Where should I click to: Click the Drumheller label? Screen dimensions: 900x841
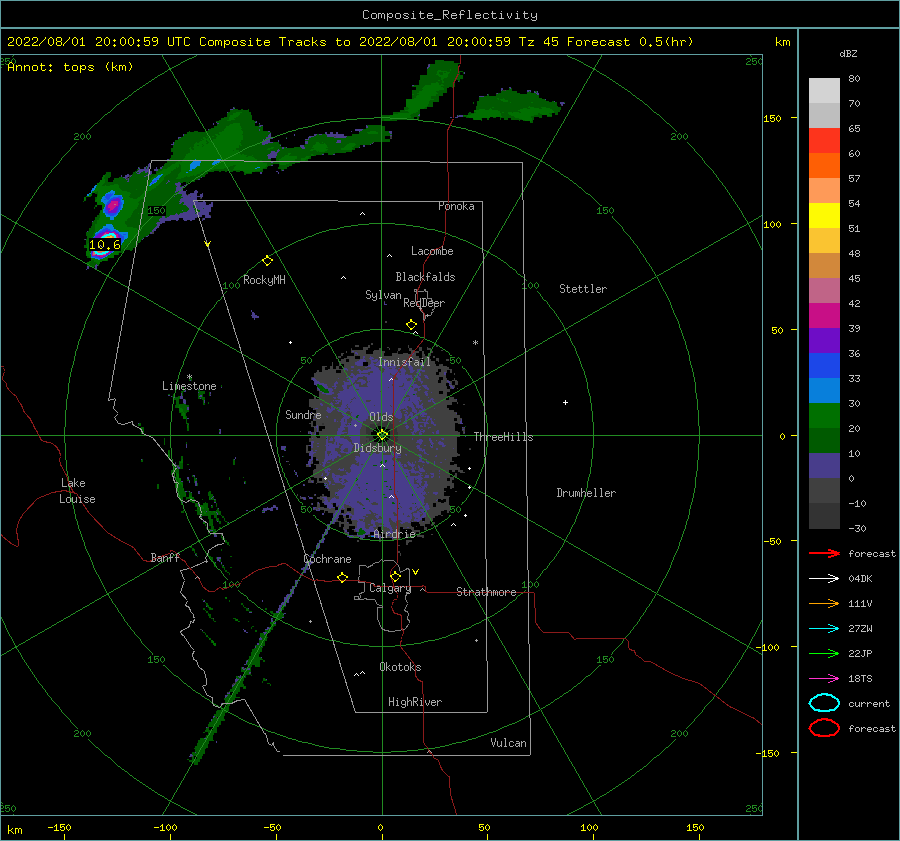586,493
